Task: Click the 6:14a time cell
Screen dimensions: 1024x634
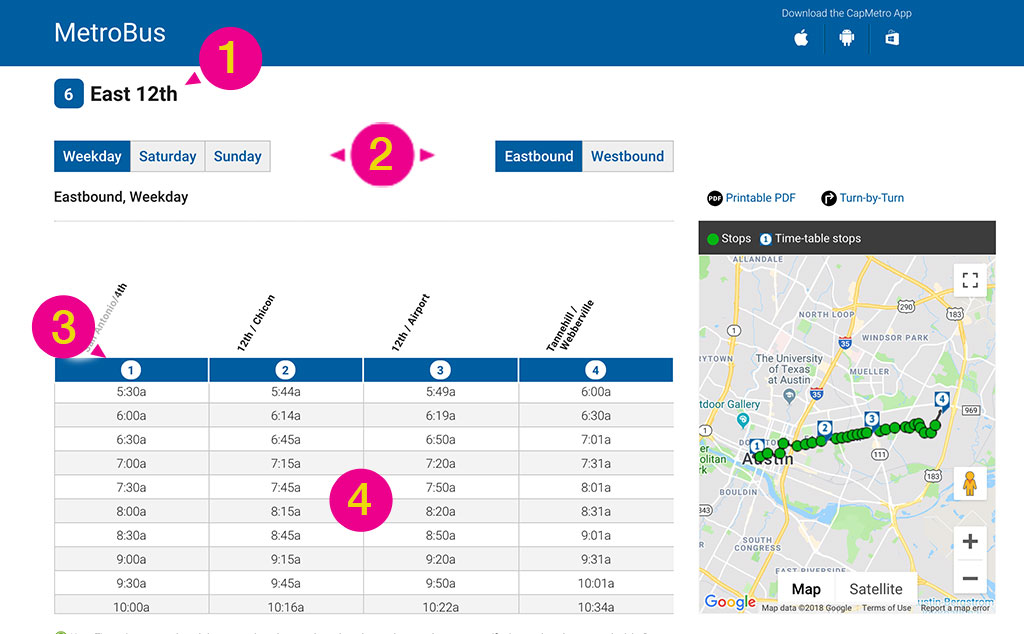Action: 285,416
